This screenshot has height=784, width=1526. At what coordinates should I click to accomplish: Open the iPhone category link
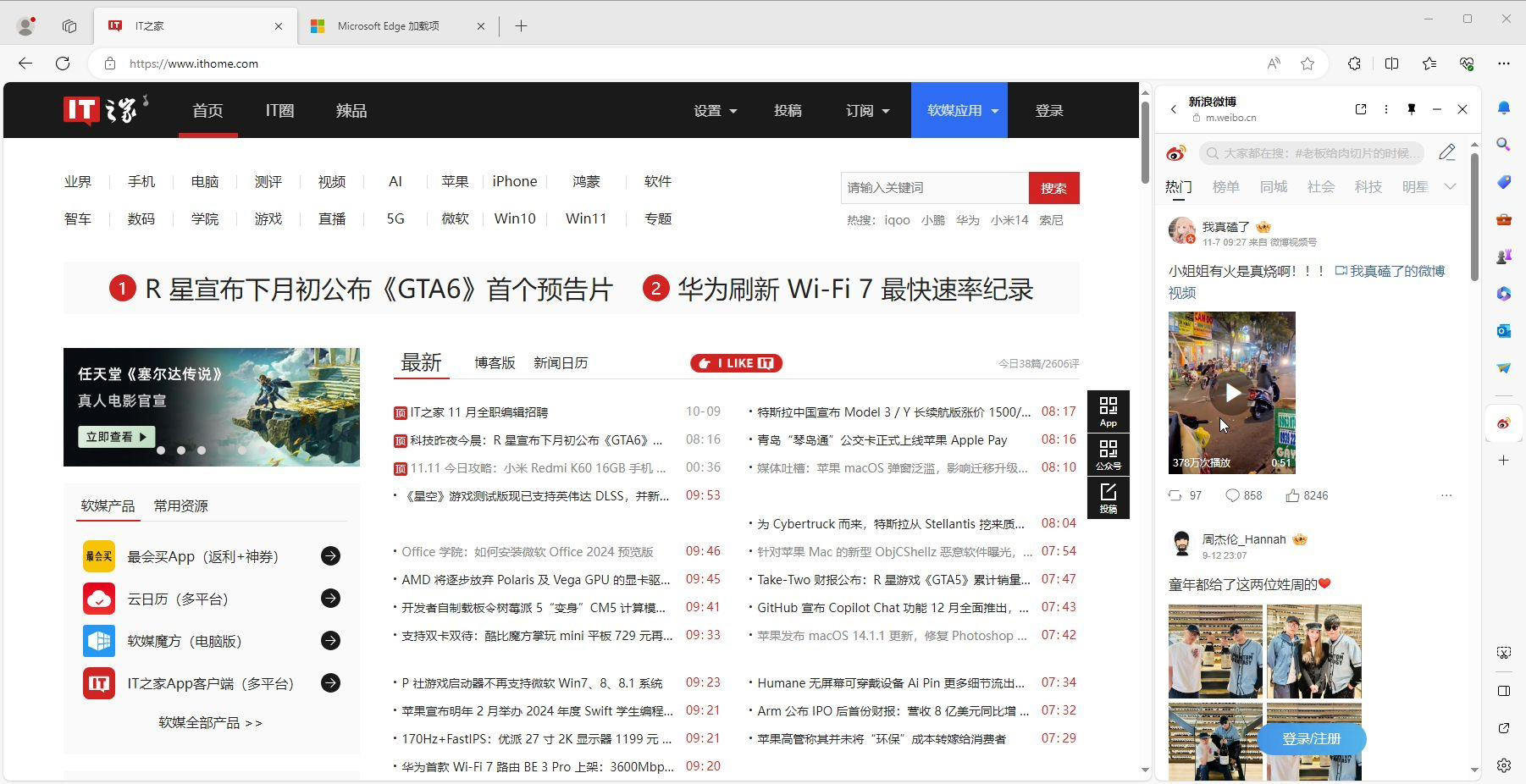coord(515,181)
